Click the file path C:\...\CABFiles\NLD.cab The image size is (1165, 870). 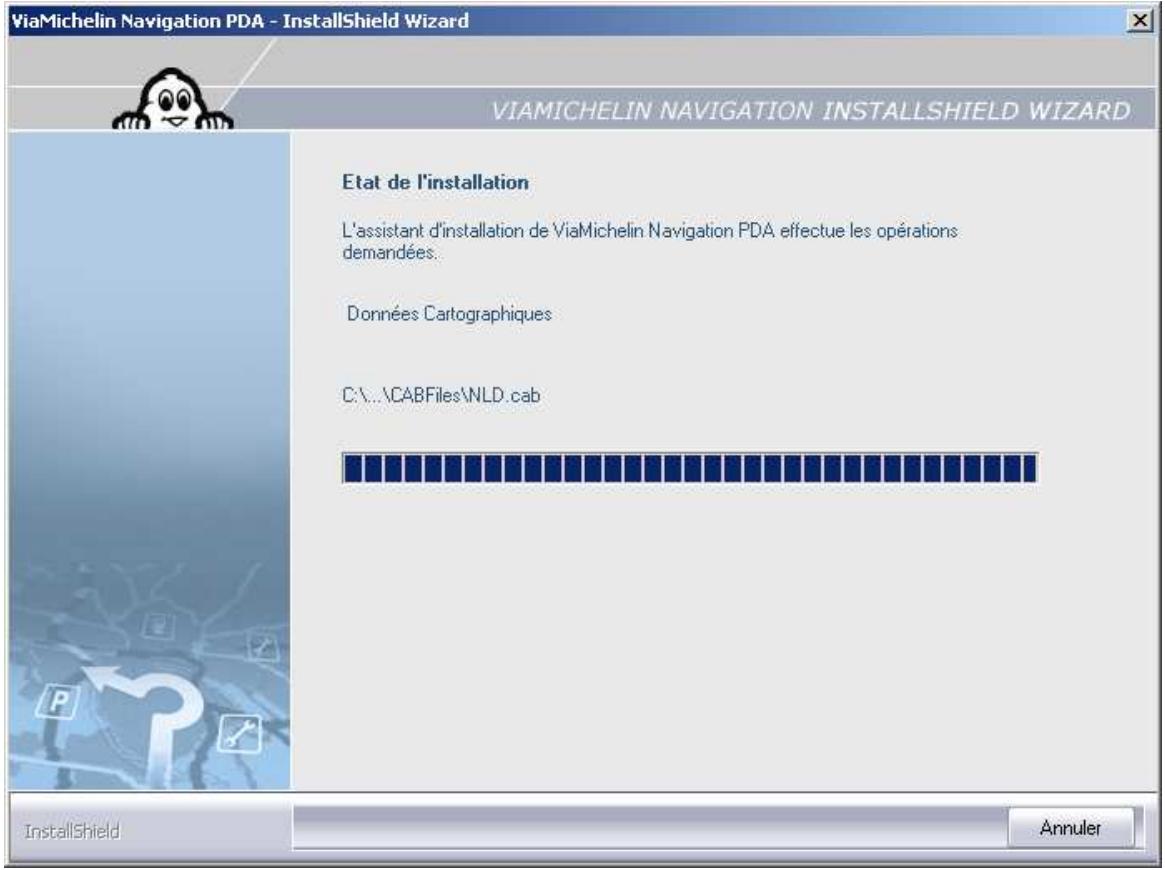click(x=441, y=395)
